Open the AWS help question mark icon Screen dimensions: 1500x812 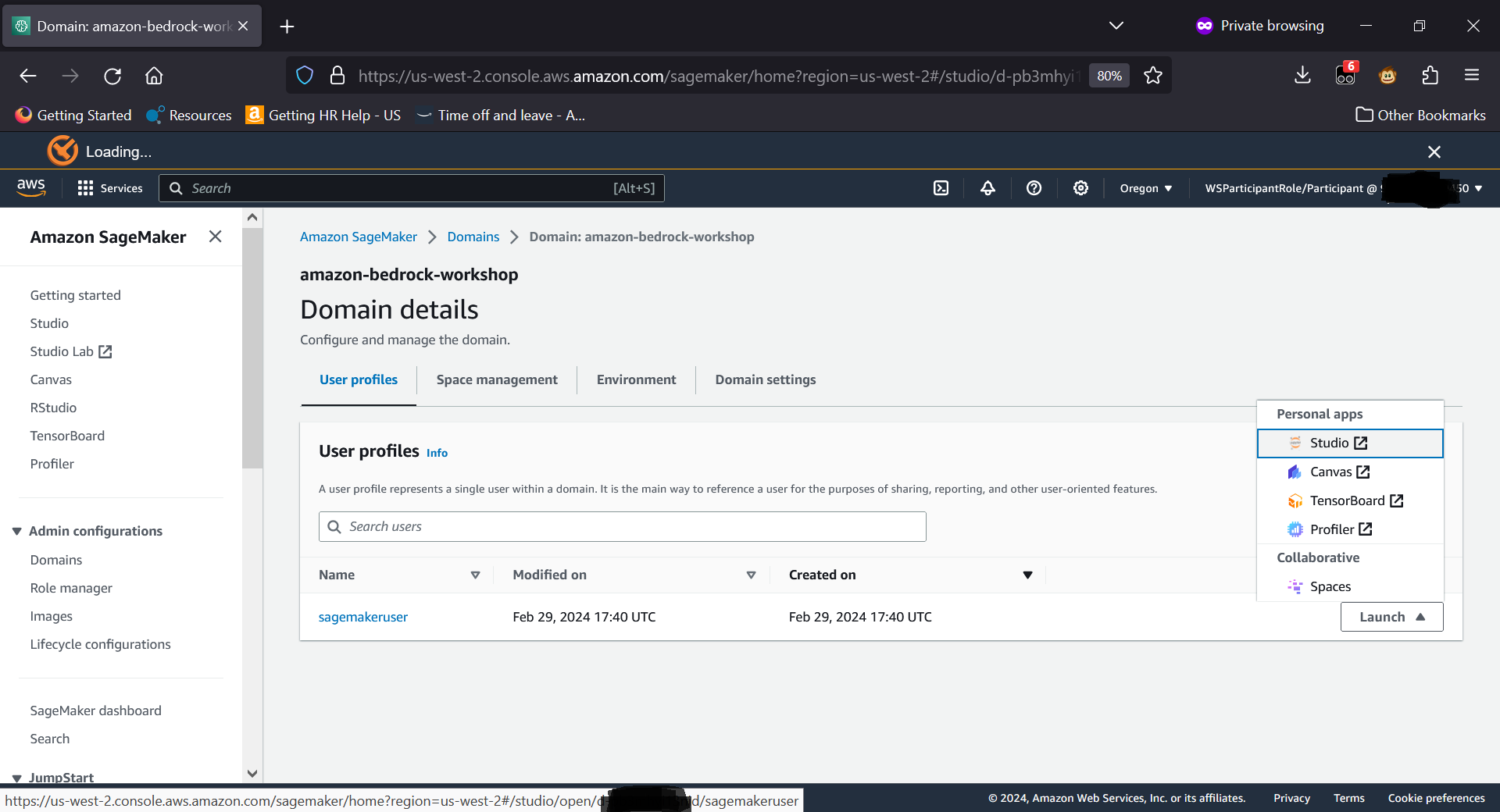coord(1034,188)
